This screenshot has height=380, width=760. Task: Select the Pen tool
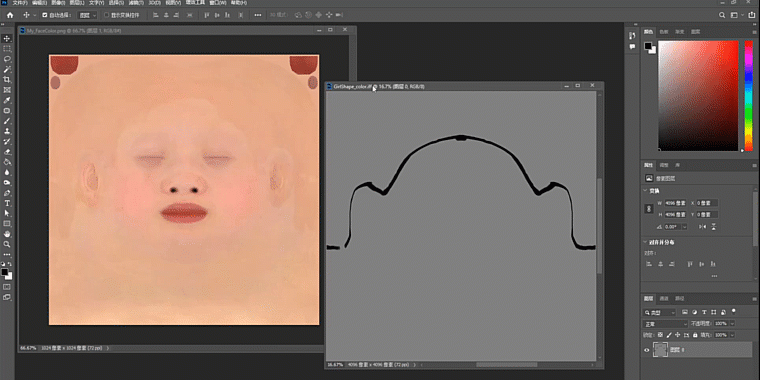tap(7, 193)
